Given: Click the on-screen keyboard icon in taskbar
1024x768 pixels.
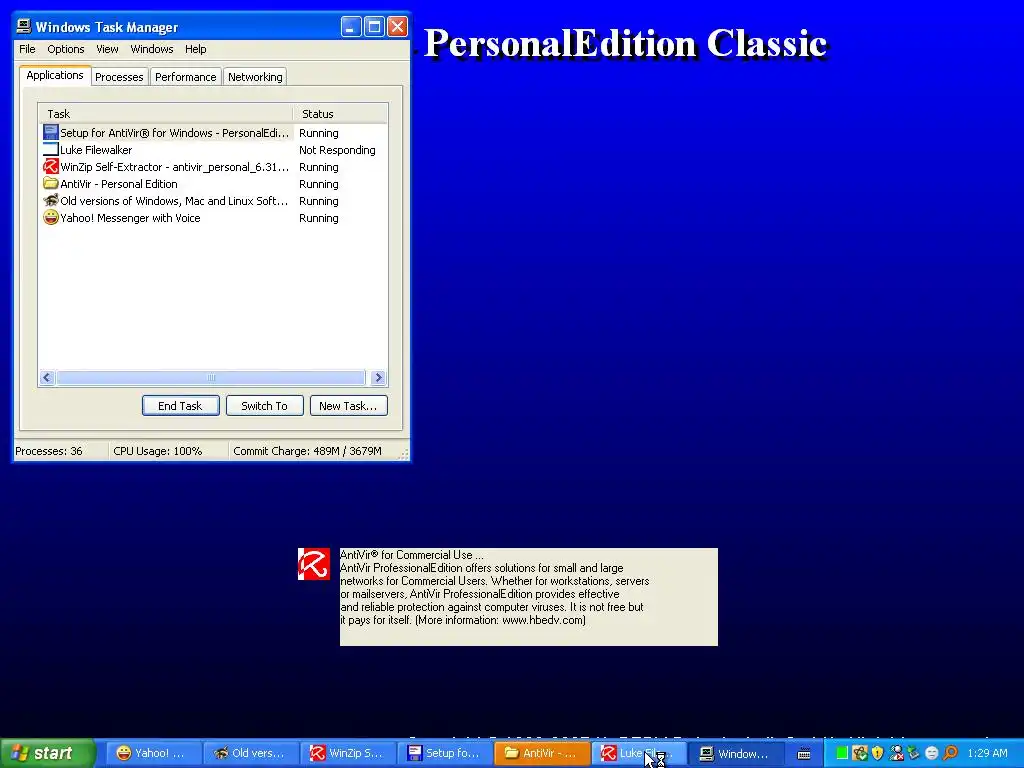Looking at the screenshot, I should (804, 753).
